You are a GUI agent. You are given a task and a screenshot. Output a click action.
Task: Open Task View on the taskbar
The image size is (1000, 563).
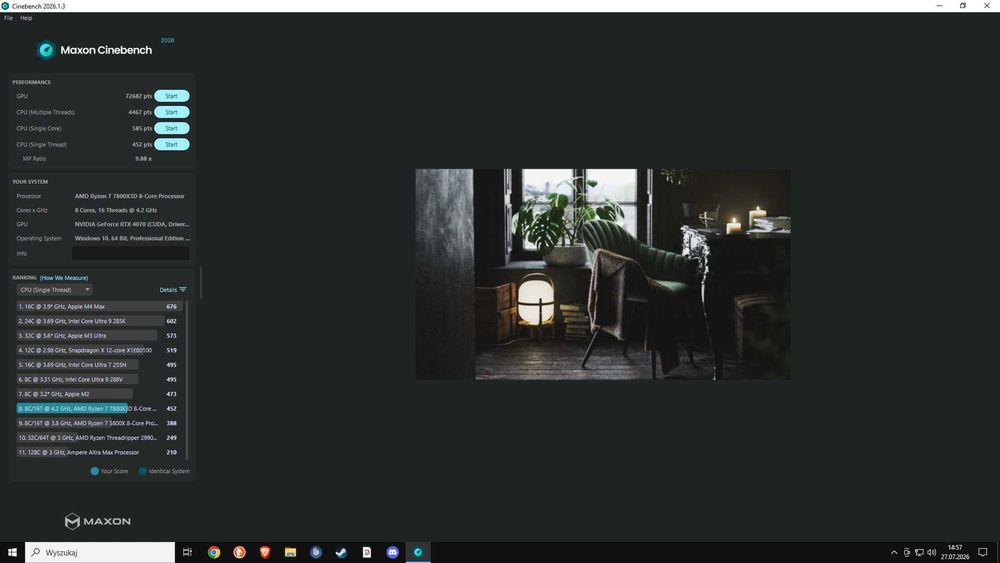[187, 552]
